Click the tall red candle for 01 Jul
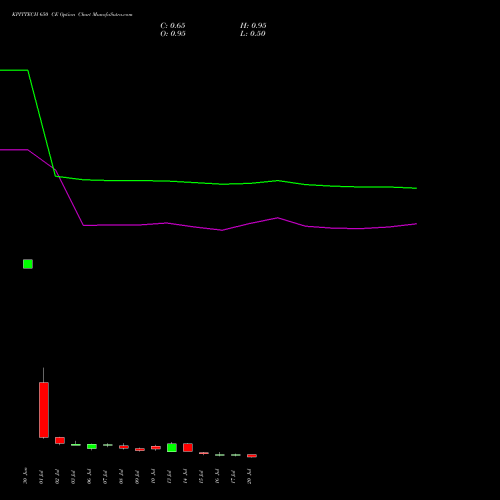Screen dimensions: 500x500 pos(44,410)
